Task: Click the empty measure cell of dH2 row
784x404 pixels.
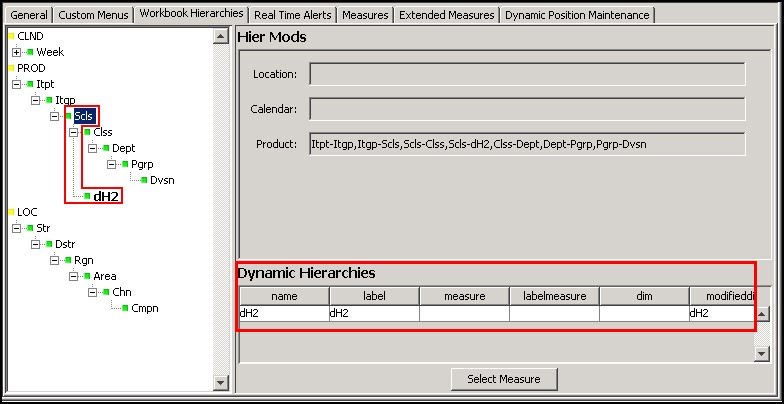Action: [464, 314]
